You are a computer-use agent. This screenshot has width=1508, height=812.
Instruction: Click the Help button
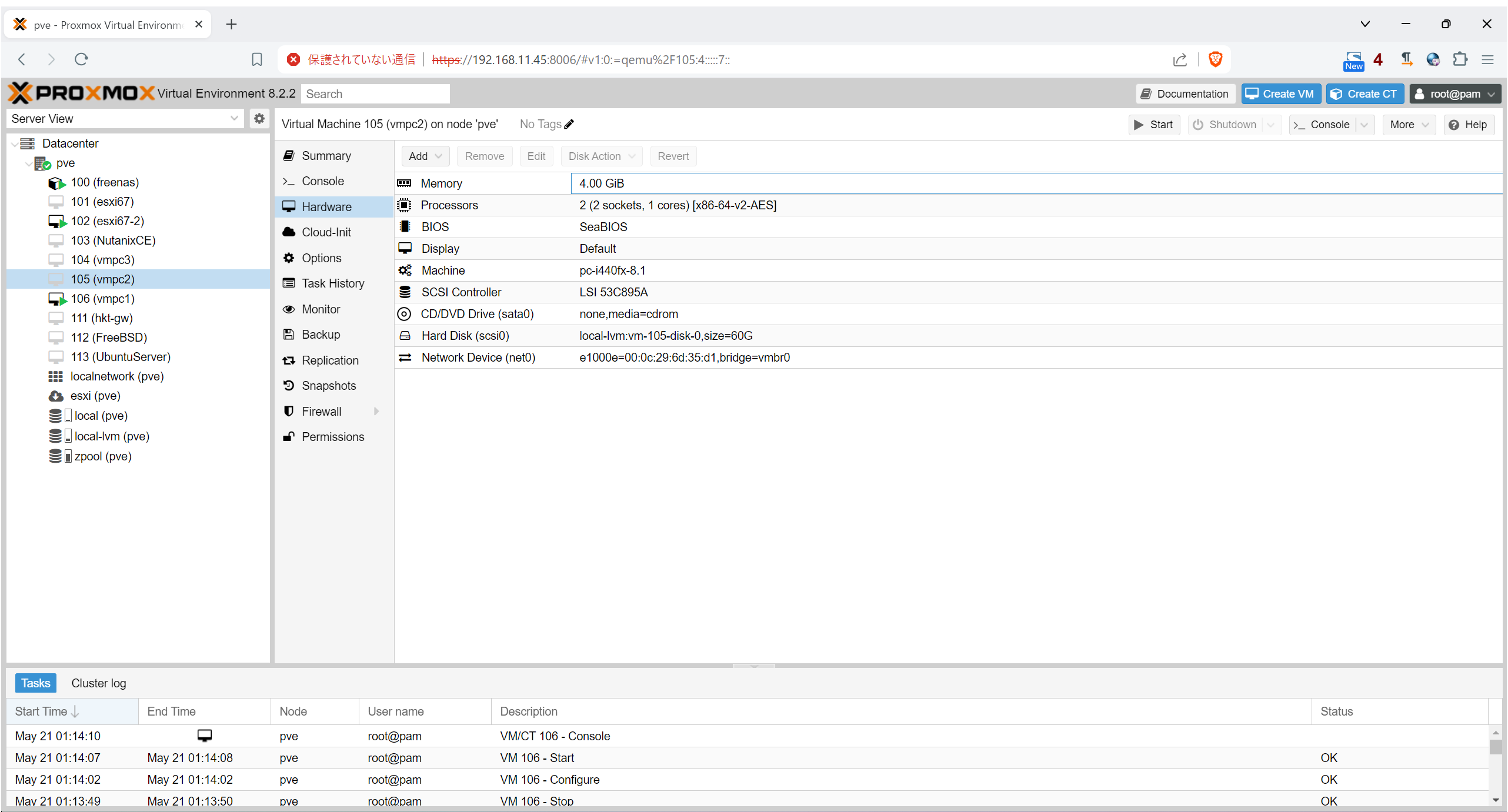(x=1469, y=125)
